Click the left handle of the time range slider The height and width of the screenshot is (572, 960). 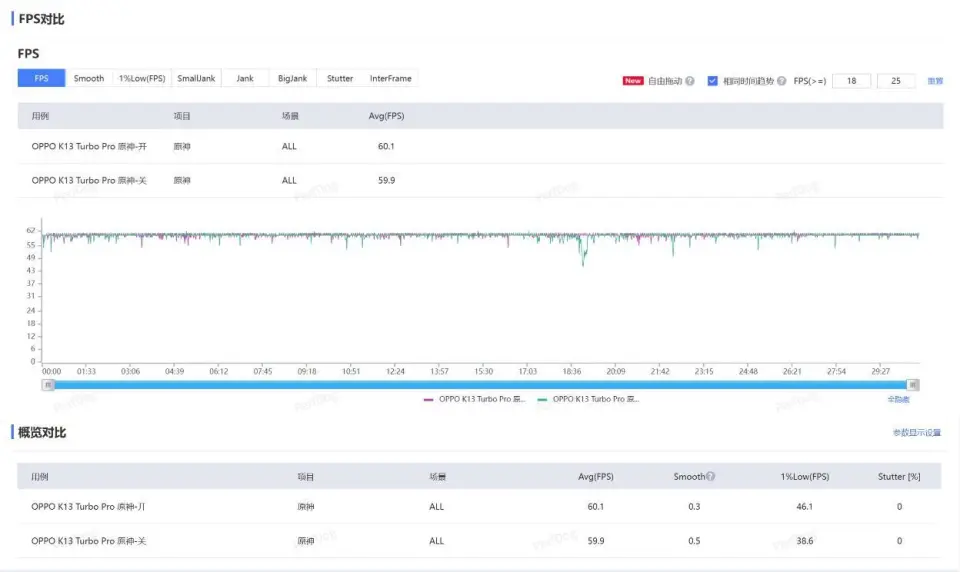tap(47, 385)
